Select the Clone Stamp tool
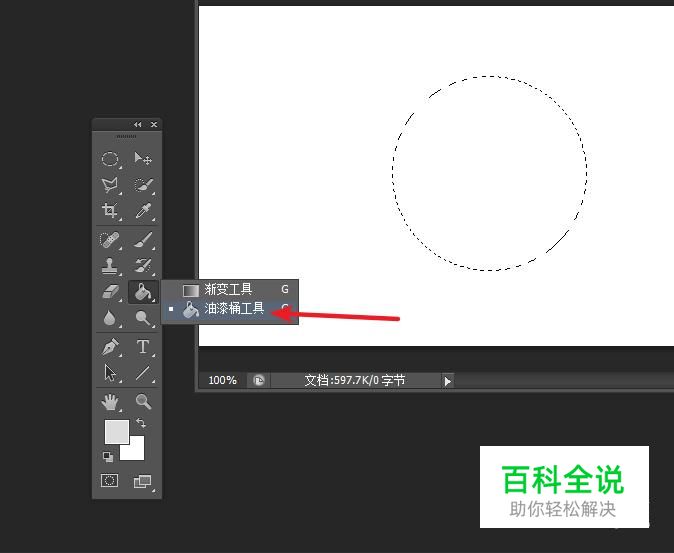This screenshot has height=553, width=674. 110,266
